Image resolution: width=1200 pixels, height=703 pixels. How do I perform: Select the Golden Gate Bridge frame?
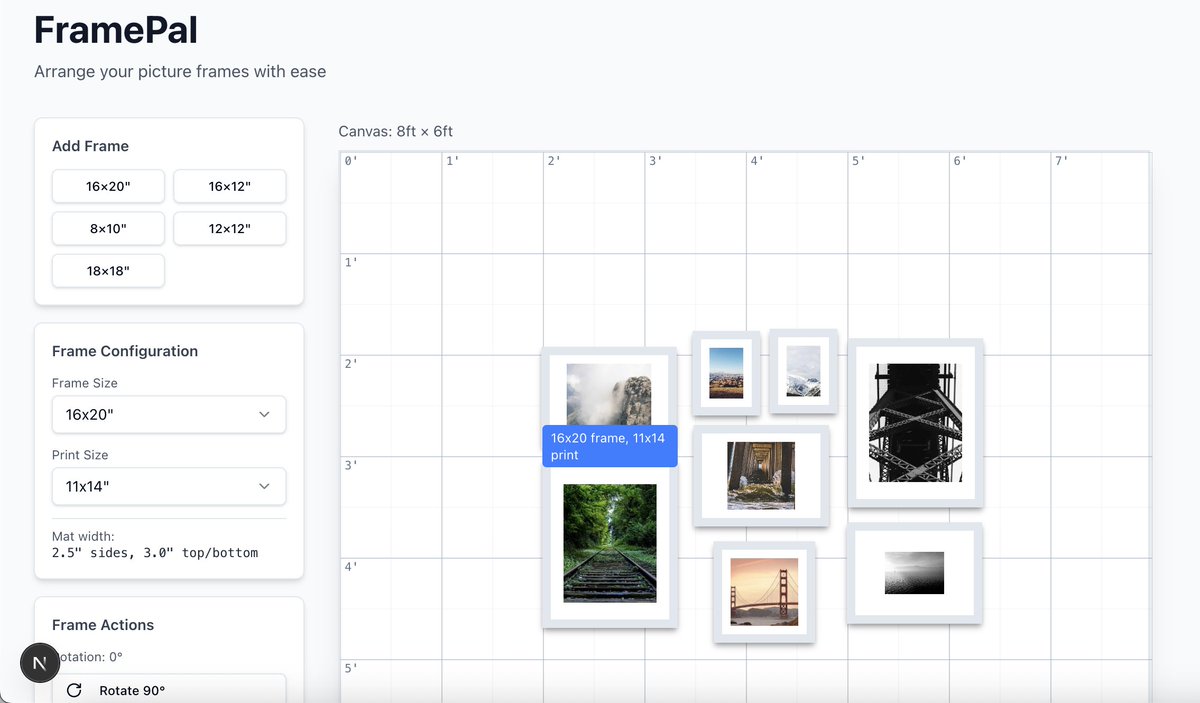[764, 592]
